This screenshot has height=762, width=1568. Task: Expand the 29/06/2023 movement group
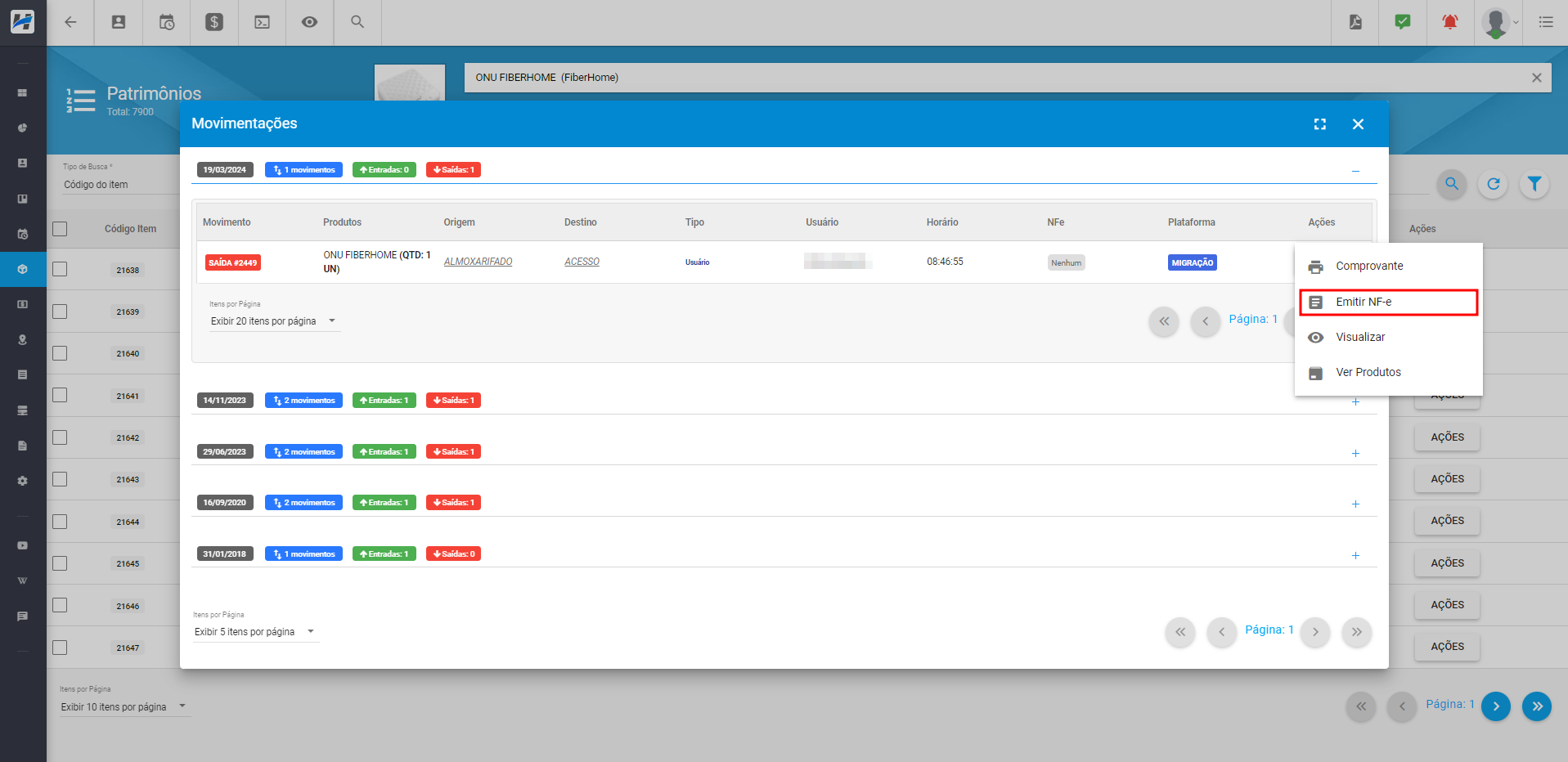(x=1355, y=453)
